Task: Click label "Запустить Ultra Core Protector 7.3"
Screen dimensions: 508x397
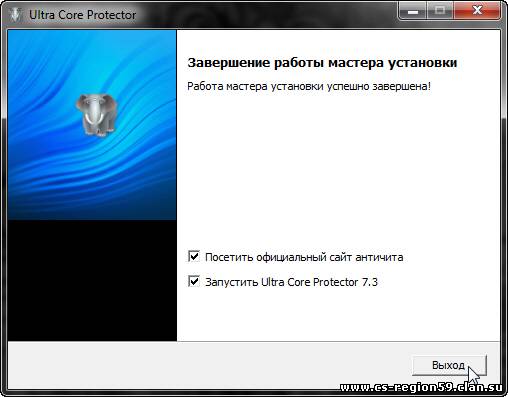Action: click(291, 282)
